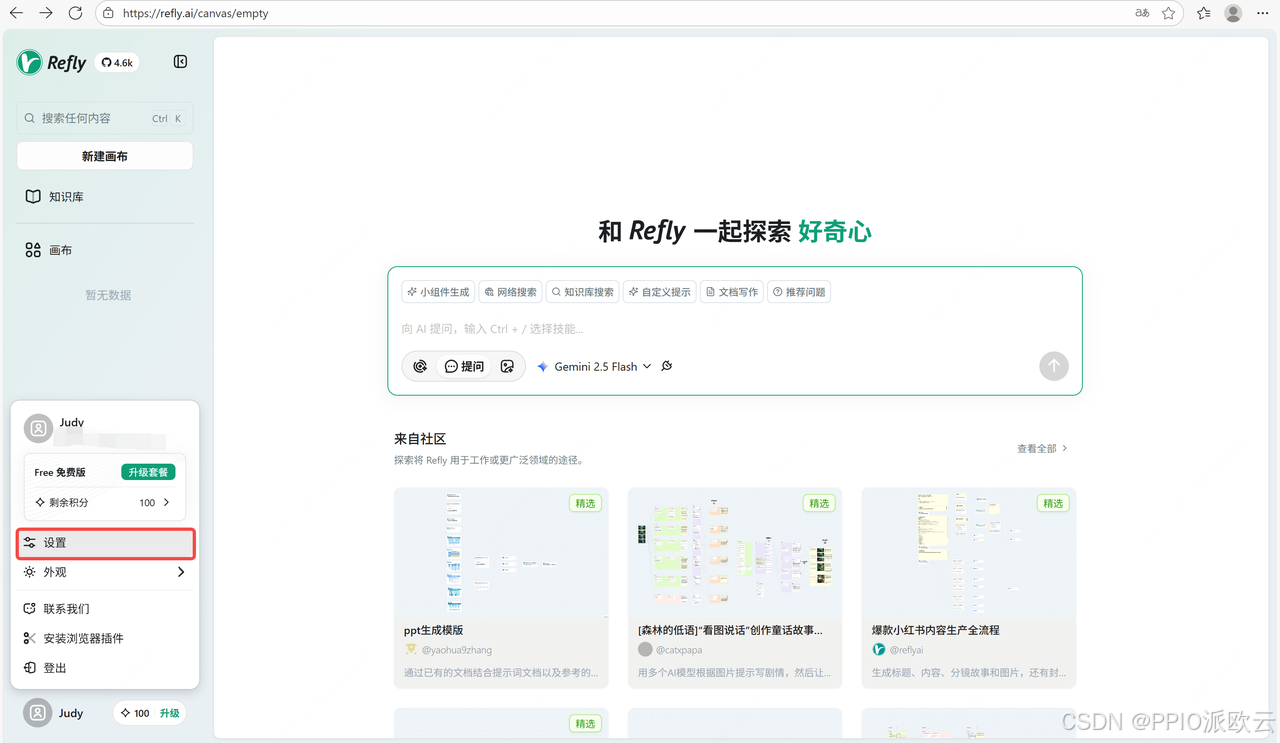This screenshot has width=1280, height=743.
Task: Expand 剩余积分 100 row
Action: click(x=105, y=502)
